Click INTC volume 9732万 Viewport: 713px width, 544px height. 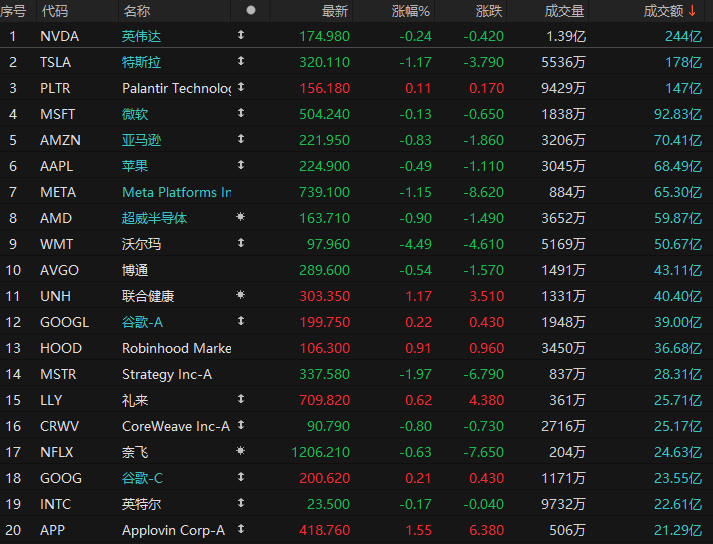click(x=563, y=504)
